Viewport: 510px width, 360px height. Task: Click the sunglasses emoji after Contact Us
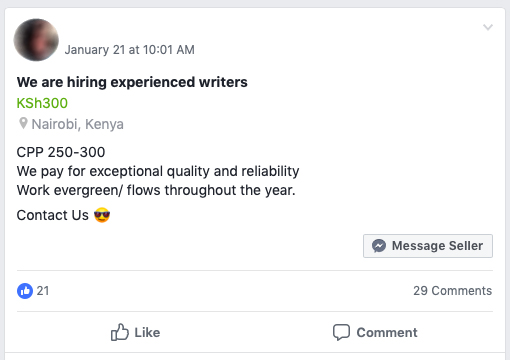click(x=102, y=215)
